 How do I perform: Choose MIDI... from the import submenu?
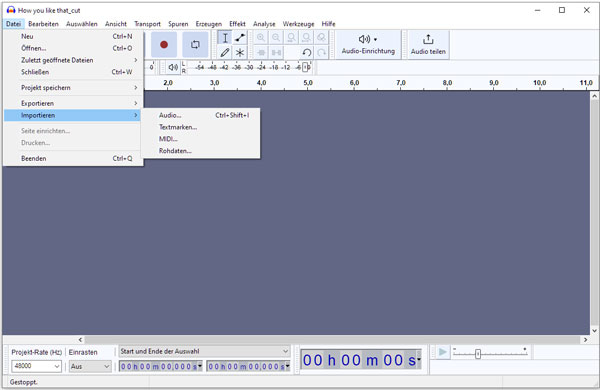pyautogui.click(x=201, y=139)
